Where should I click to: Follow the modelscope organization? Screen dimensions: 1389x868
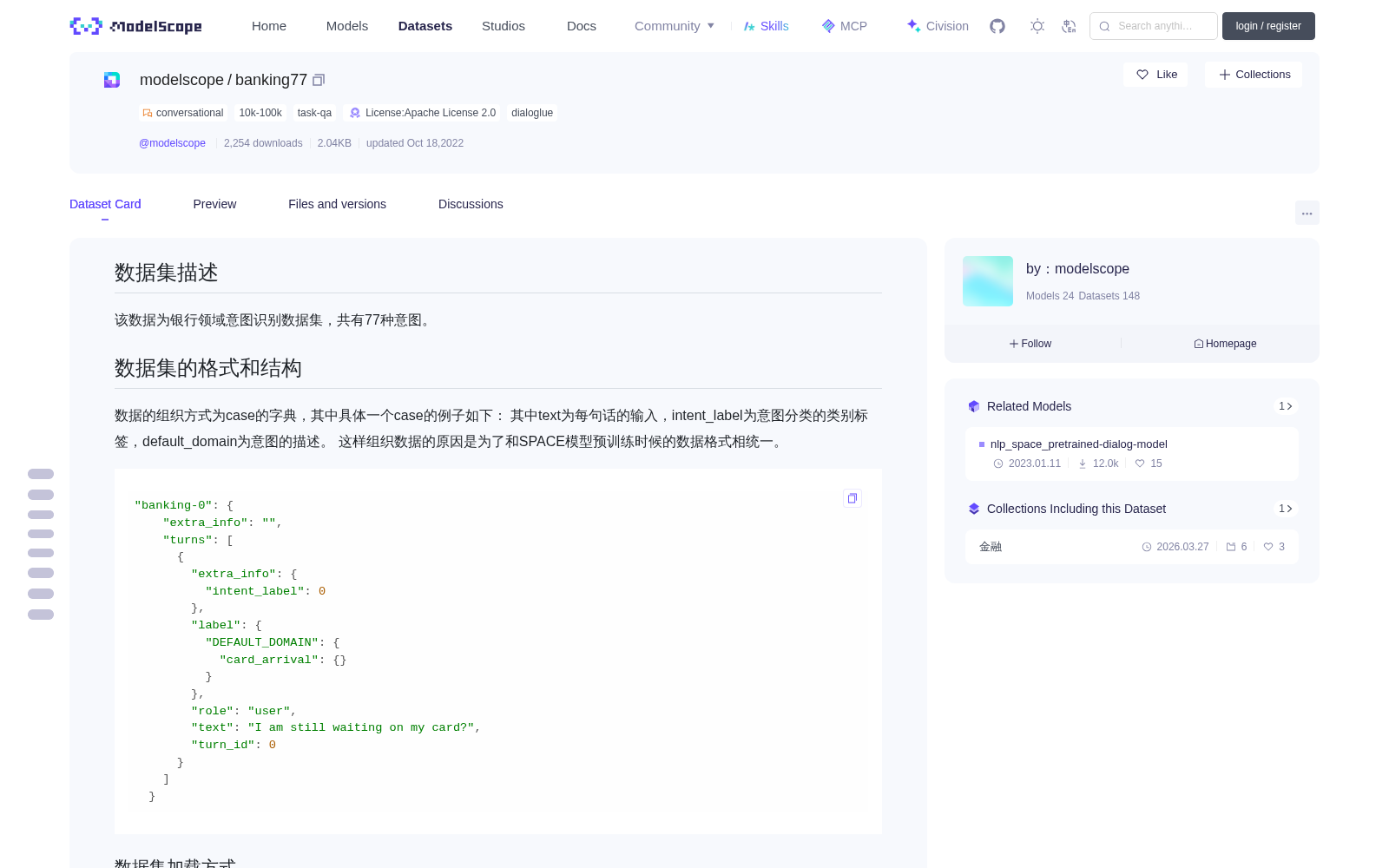tap(1030, 344)
